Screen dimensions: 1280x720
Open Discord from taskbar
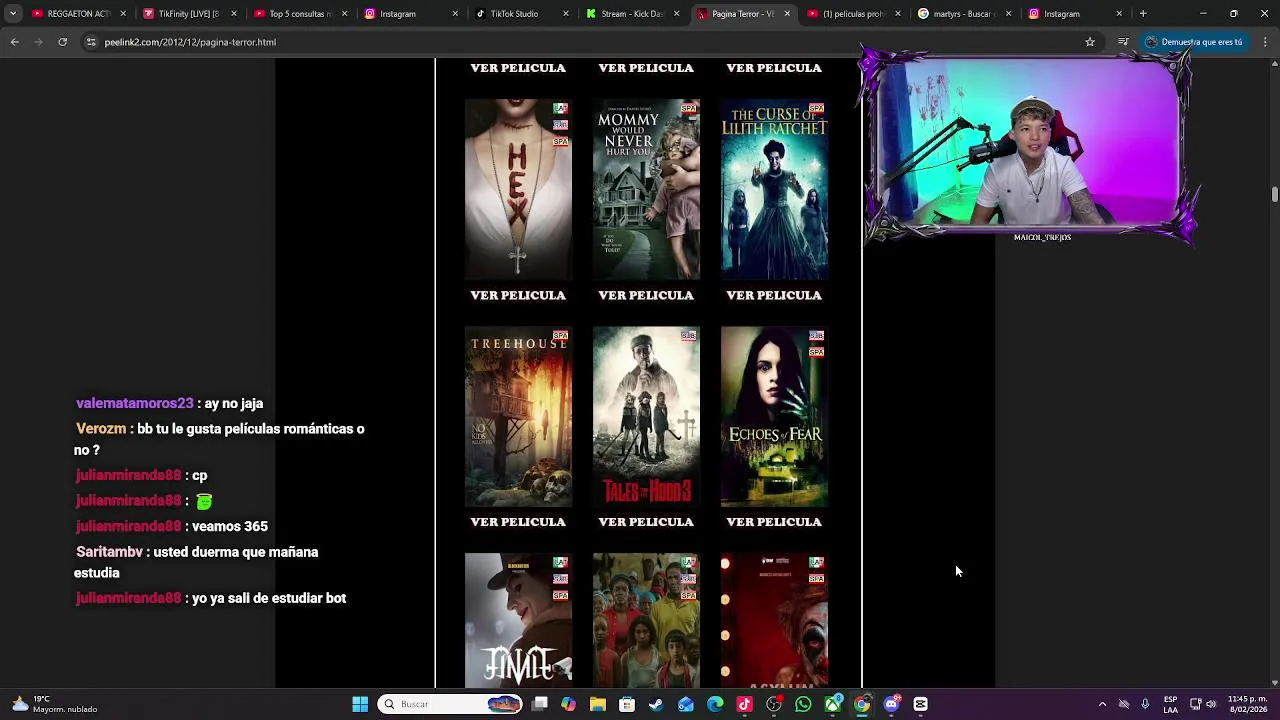point(891,704)
